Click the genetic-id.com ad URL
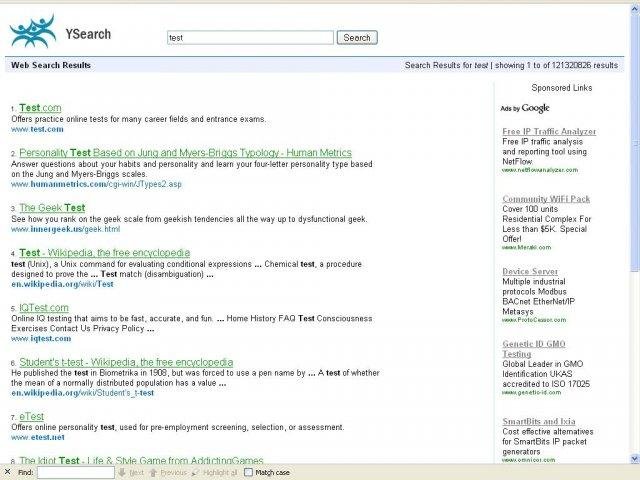The width and height of the screenshot is (640, 480). 531,392
